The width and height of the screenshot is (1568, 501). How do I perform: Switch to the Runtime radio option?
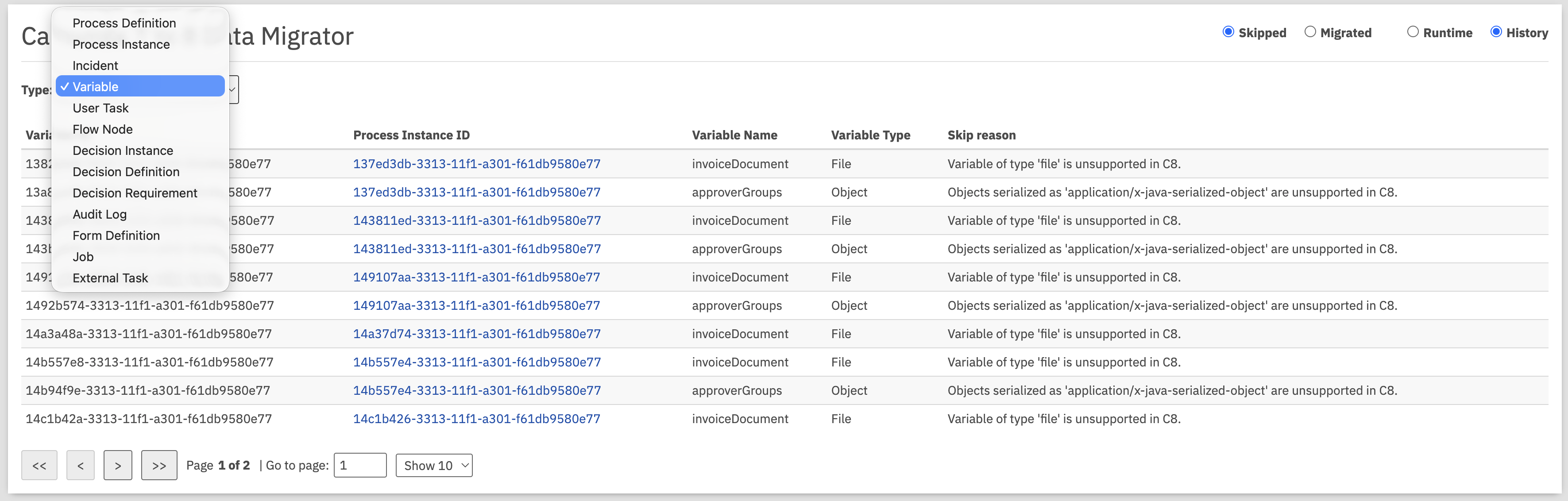1412,32
